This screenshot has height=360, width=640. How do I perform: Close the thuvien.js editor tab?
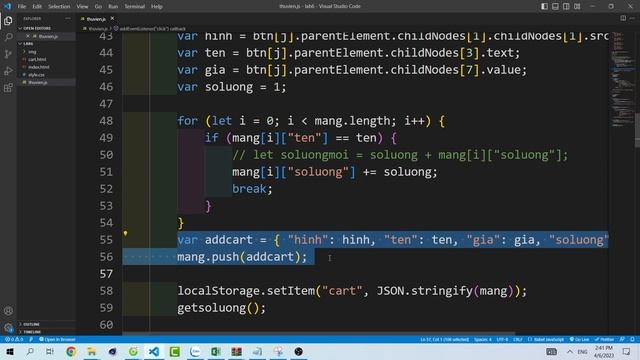[112, 18]
